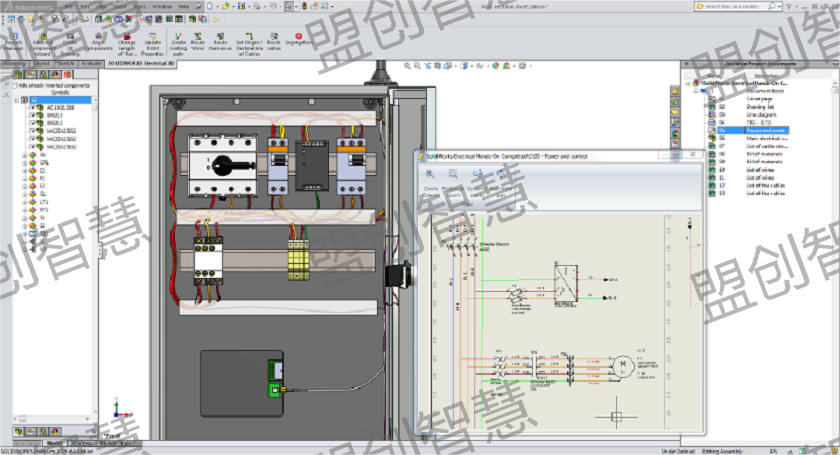Viewport: 840px width, 455px height.
Task: Open the FeatureManager tree tab icon
Action: click(19, 74)
